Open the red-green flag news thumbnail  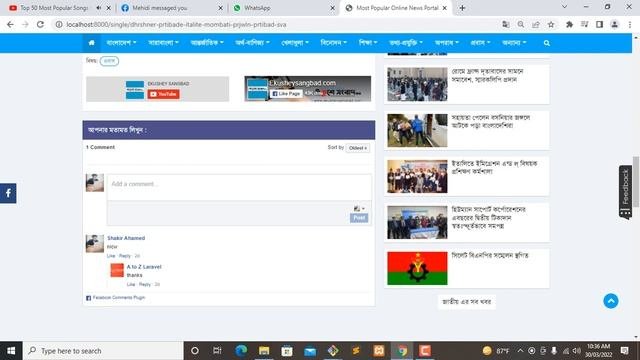point(417,268)
